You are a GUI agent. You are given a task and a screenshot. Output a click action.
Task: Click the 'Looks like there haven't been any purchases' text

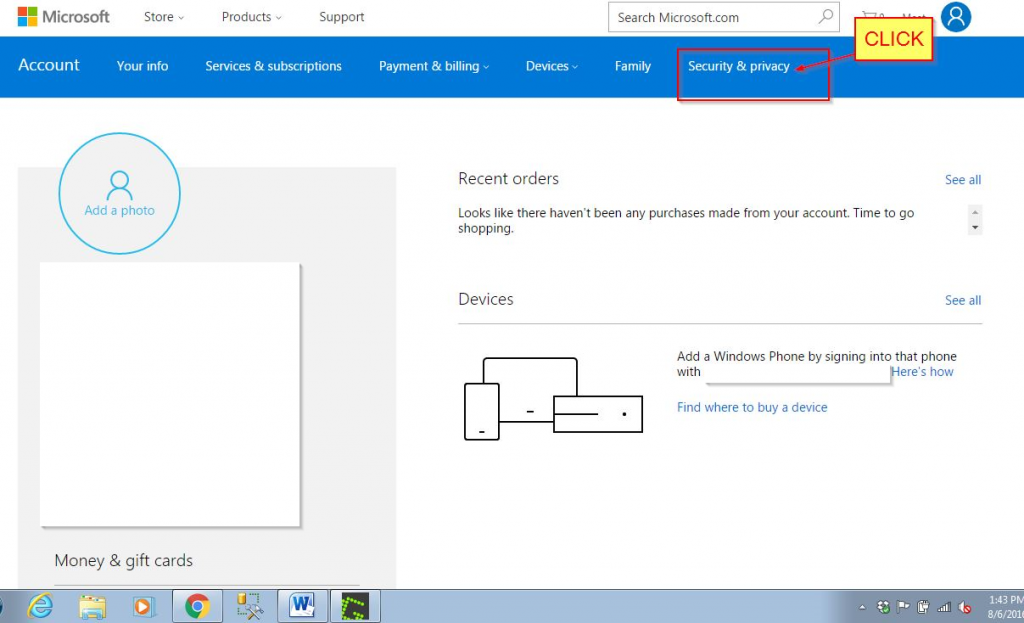click(686, 220)
